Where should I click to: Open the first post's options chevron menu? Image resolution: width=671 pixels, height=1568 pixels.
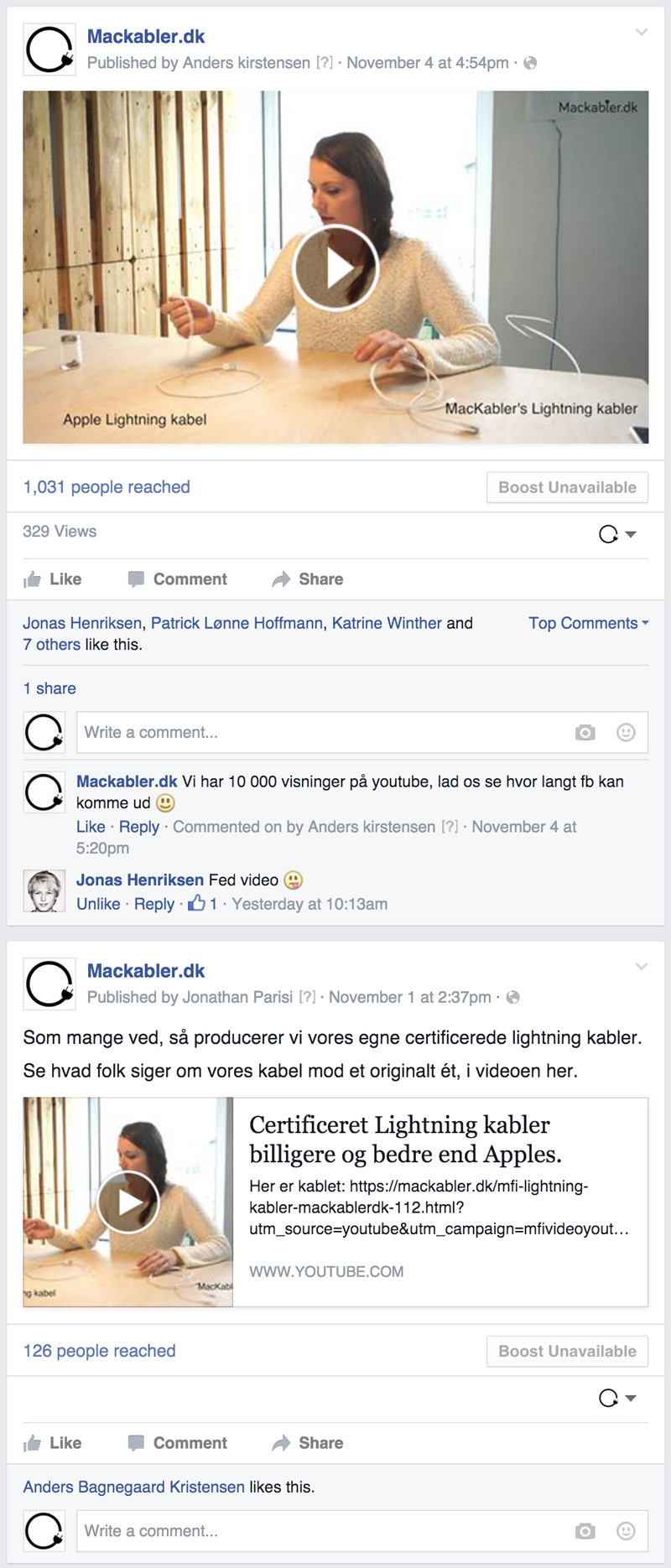(x=642, y=33)
